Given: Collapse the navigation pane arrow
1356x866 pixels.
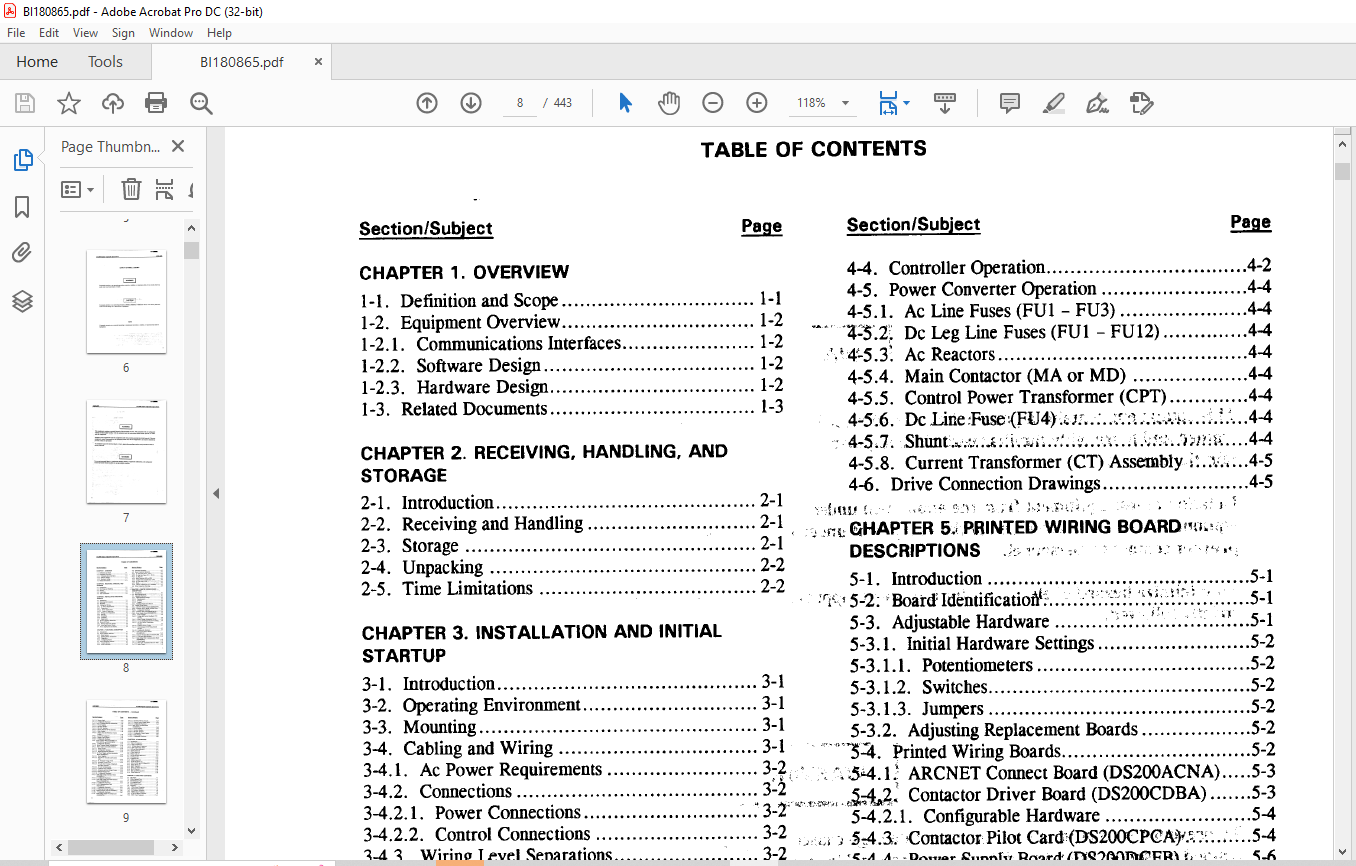Looking at the screenshot, I should 216,493.
